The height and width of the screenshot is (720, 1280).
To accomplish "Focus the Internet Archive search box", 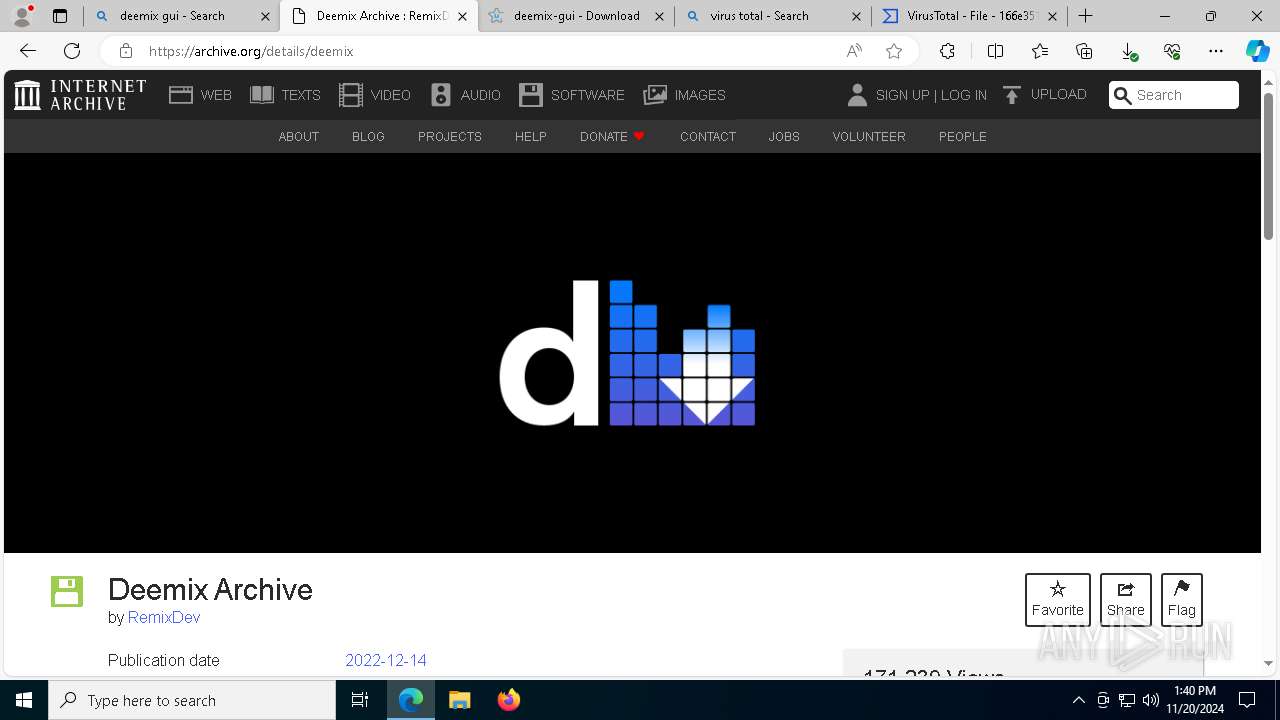I will tap(1174, 95).
